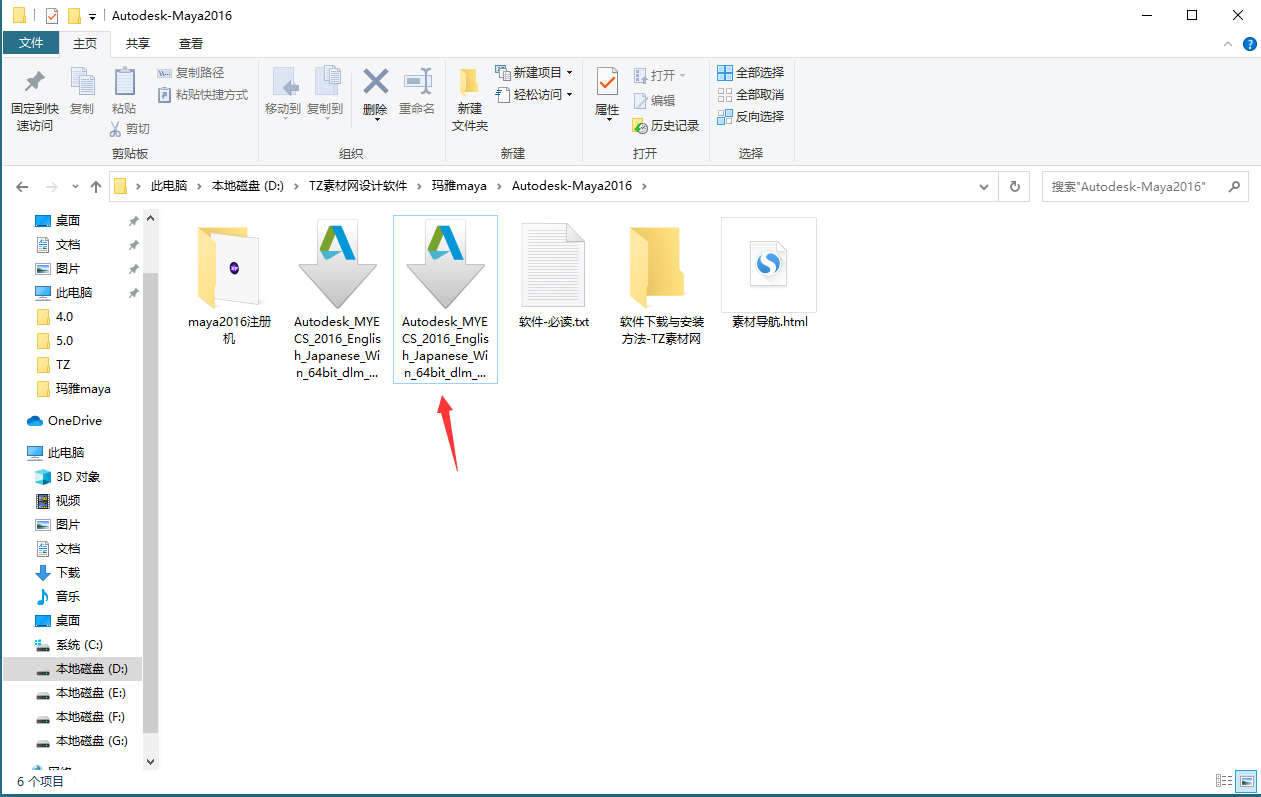The image size is (1261, 797).
Task: Expand 新建项目 dropdown
Action: coord(569,73)
